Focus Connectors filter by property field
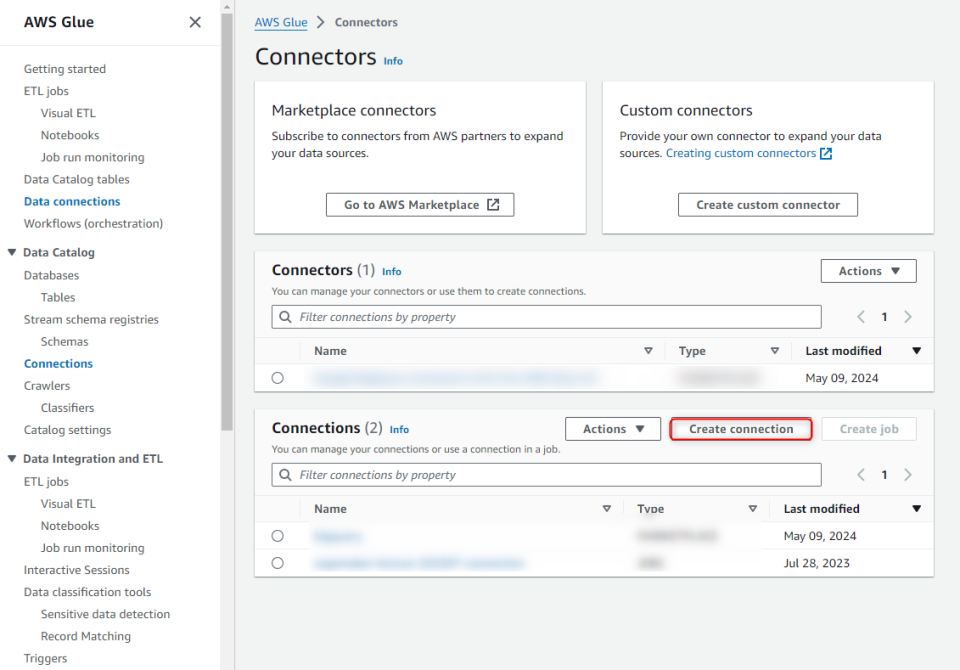This screenshot has width=960, height=670. [x=546, y=317]
